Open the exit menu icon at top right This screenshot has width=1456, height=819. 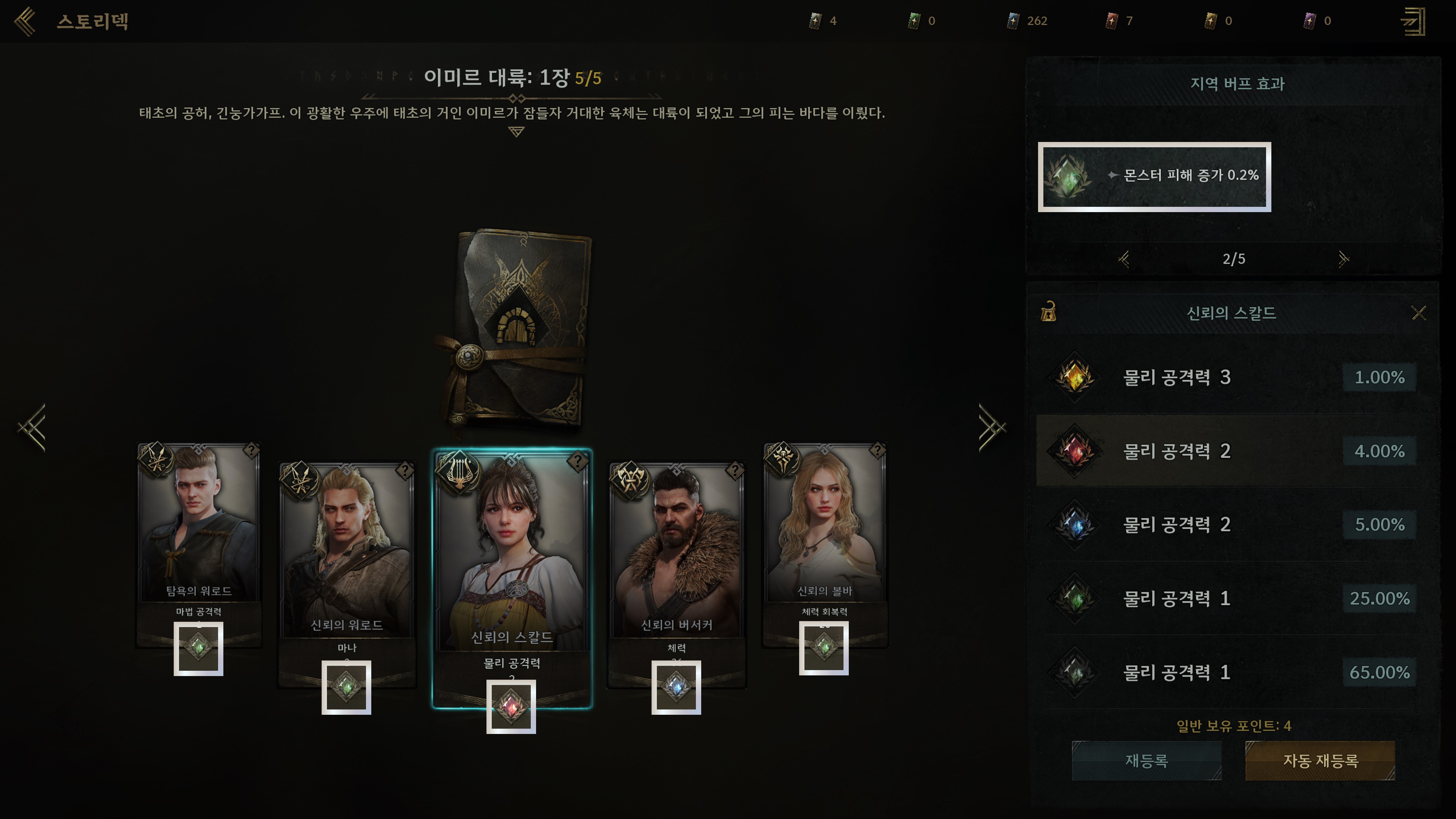[1412, 22]
